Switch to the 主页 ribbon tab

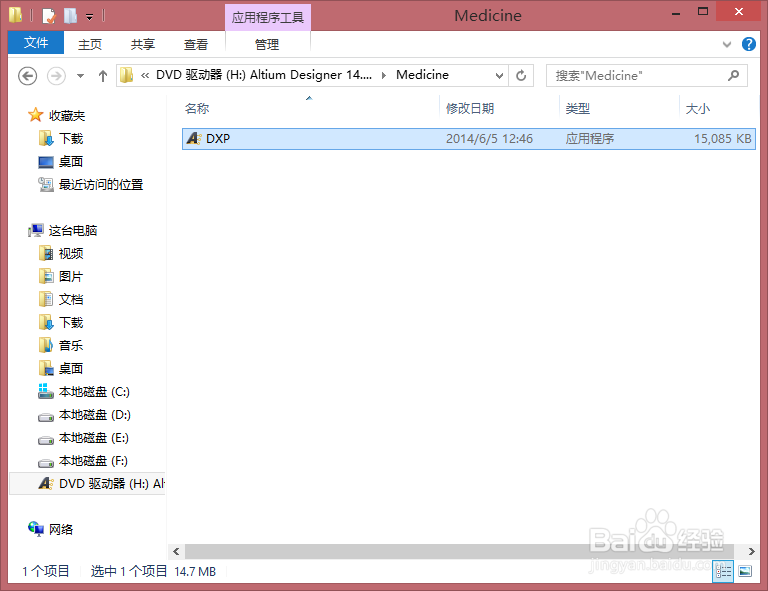(x=90, y=45)
